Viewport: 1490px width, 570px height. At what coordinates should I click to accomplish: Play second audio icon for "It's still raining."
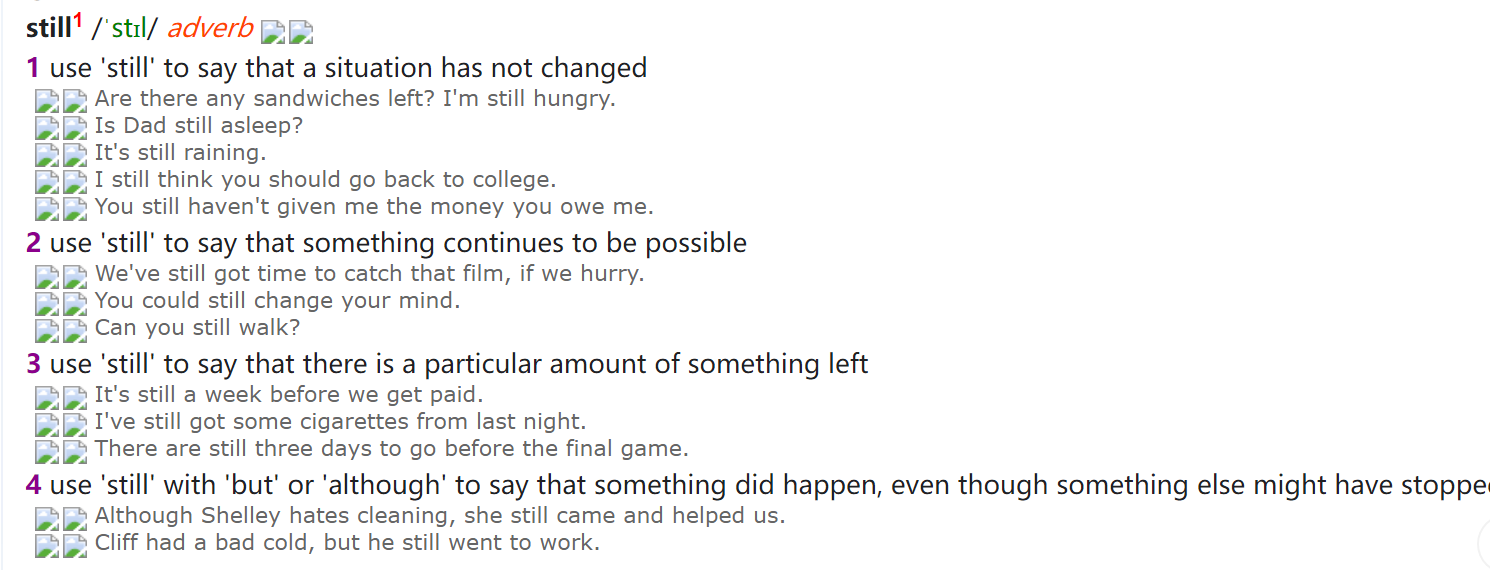click(75, 155)
